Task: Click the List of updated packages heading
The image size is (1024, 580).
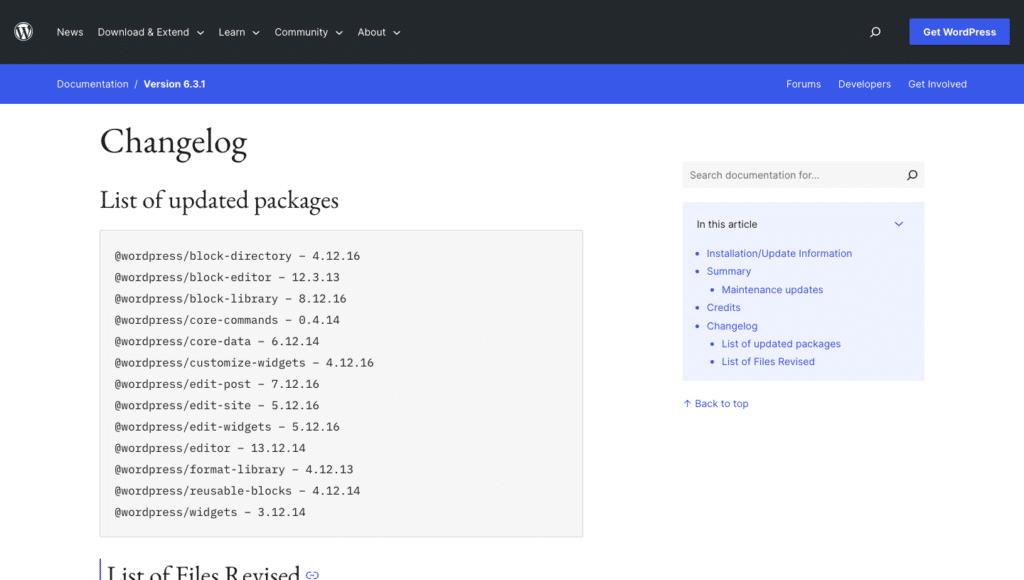Action: [x=219, y=201]
